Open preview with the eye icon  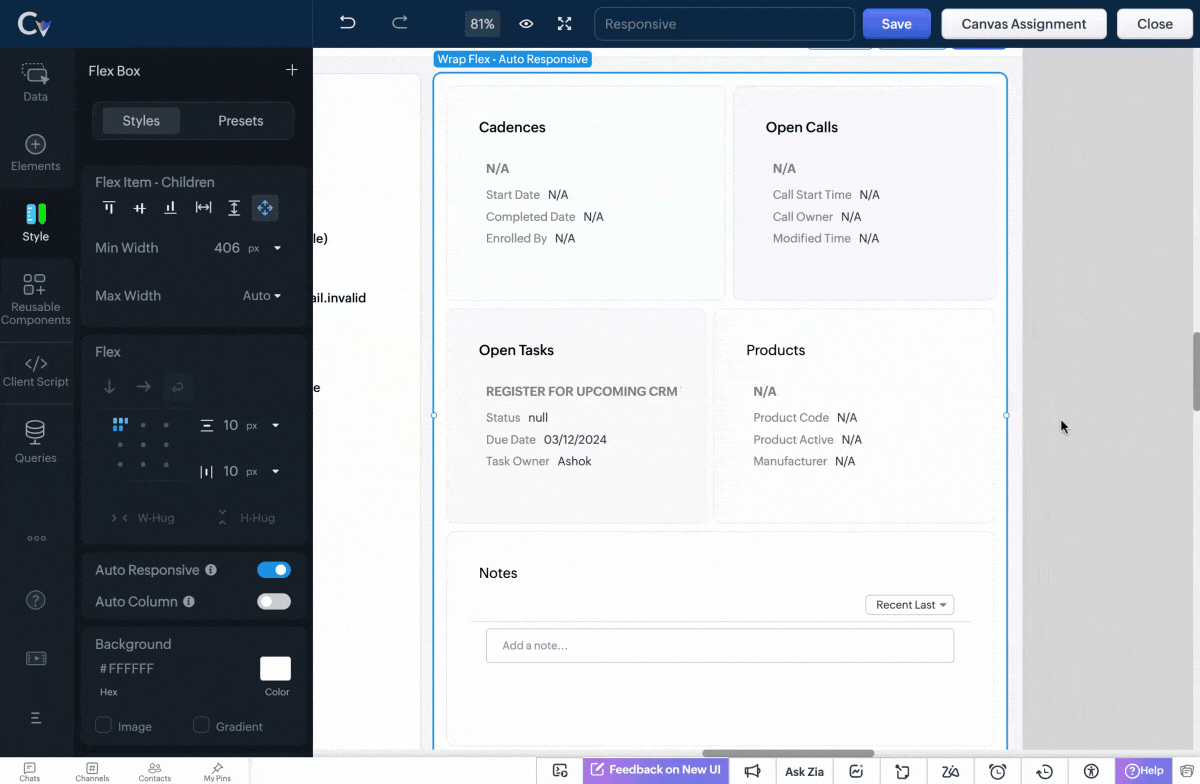click(526, 24)
